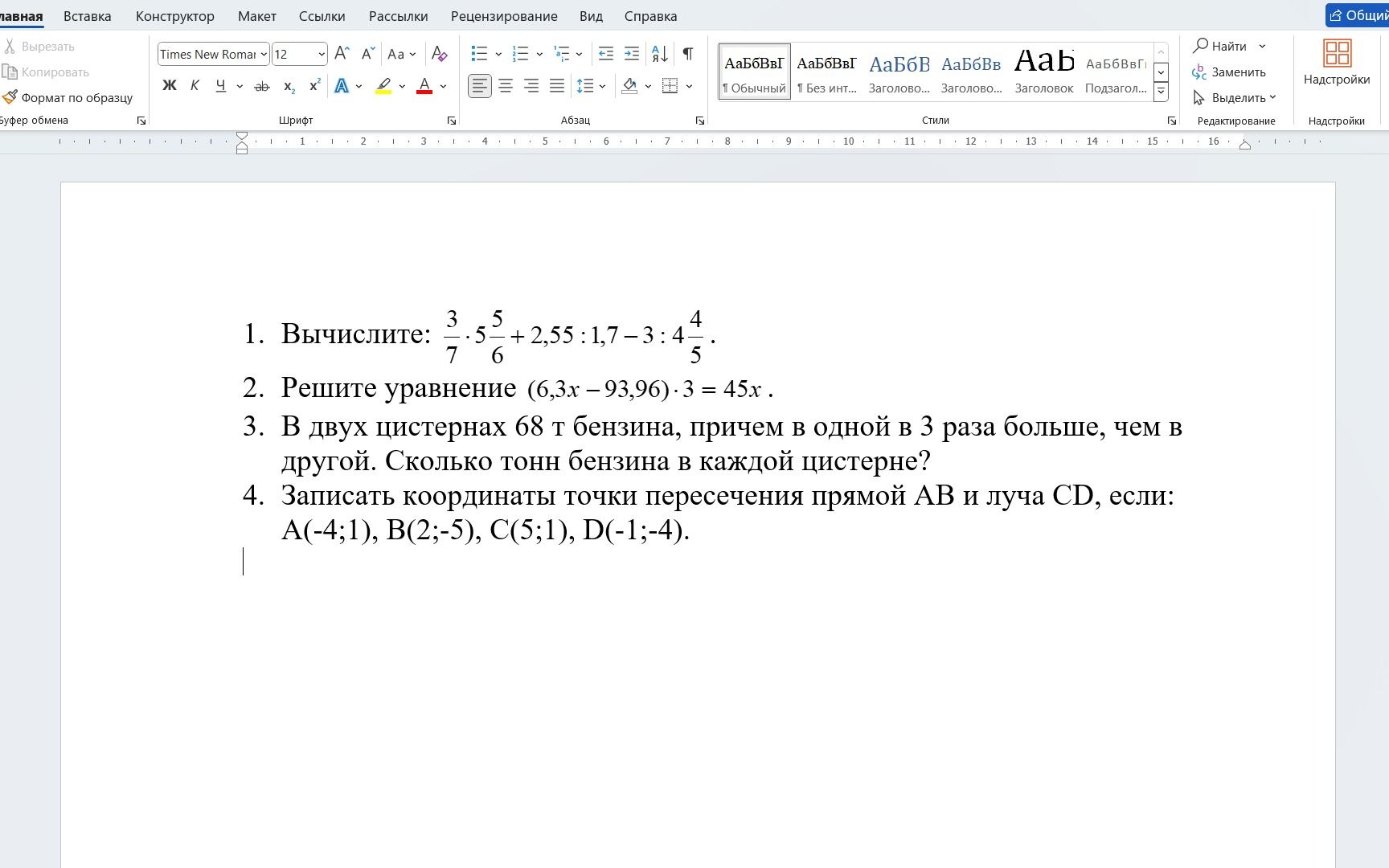The width and height of the screenshot is (1389, 868).
Task: Apply strikethrough formatting
Action: coord(262,86)
